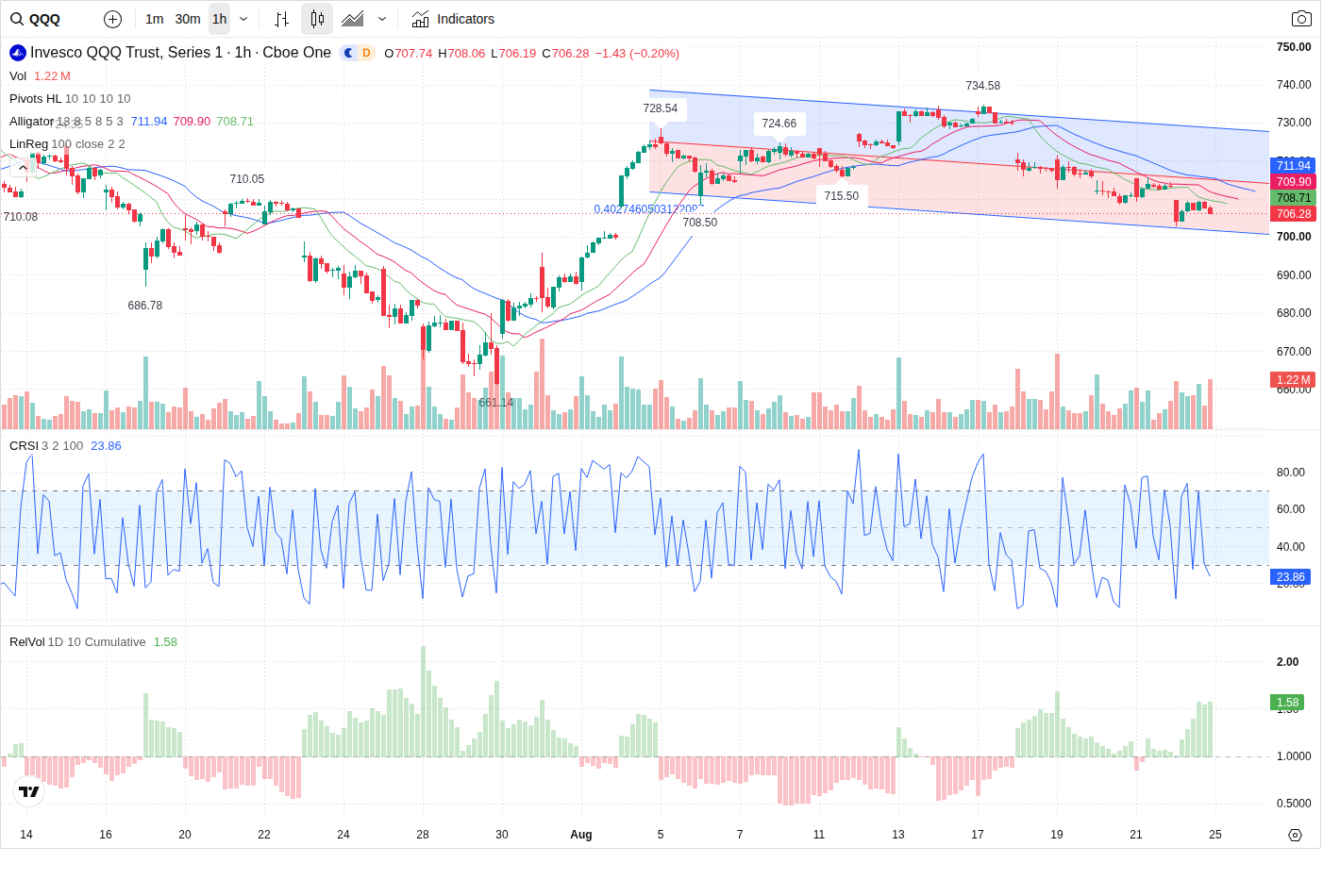
Task: Collapse the indicator legend with the caret
Action: (24, 167)
